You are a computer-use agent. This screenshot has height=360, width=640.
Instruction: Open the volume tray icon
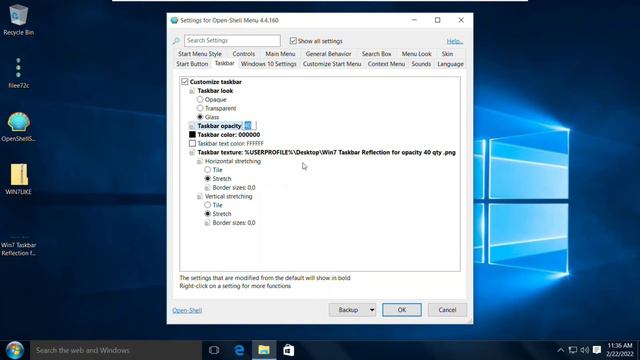pos(584,350)
